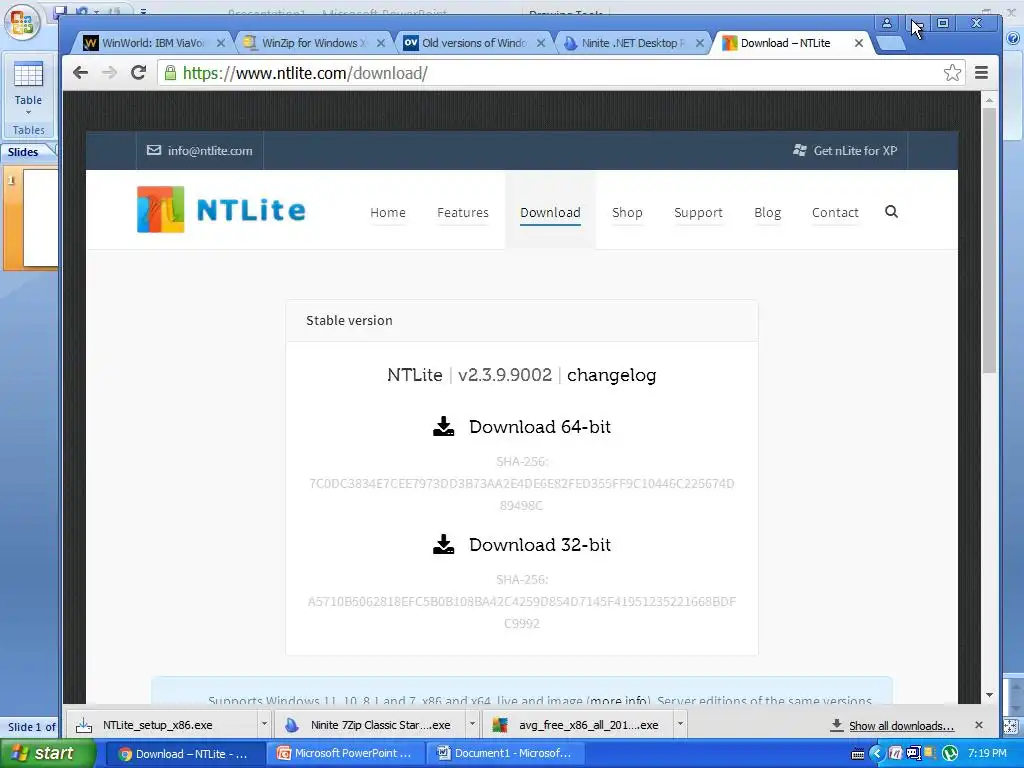Open the PowerPoint Slides pane tab
1024x768 pixels.
click(x=24, y=152)
